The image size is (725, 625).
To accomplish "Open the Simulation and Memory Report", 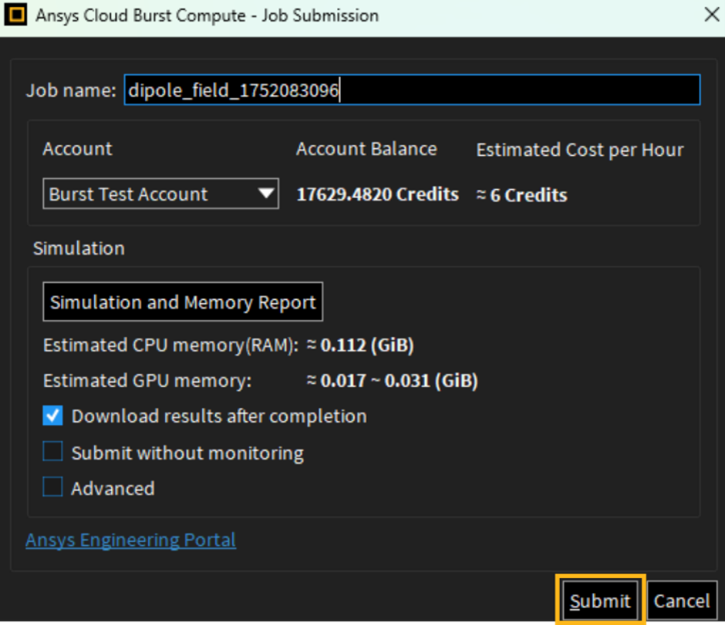I will click(x=183, y=302).
